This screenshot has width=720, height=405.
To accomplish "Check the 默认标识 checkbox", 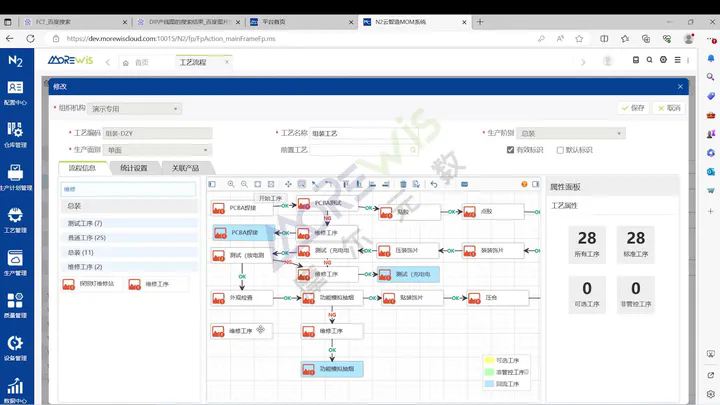I will point(560,150).
